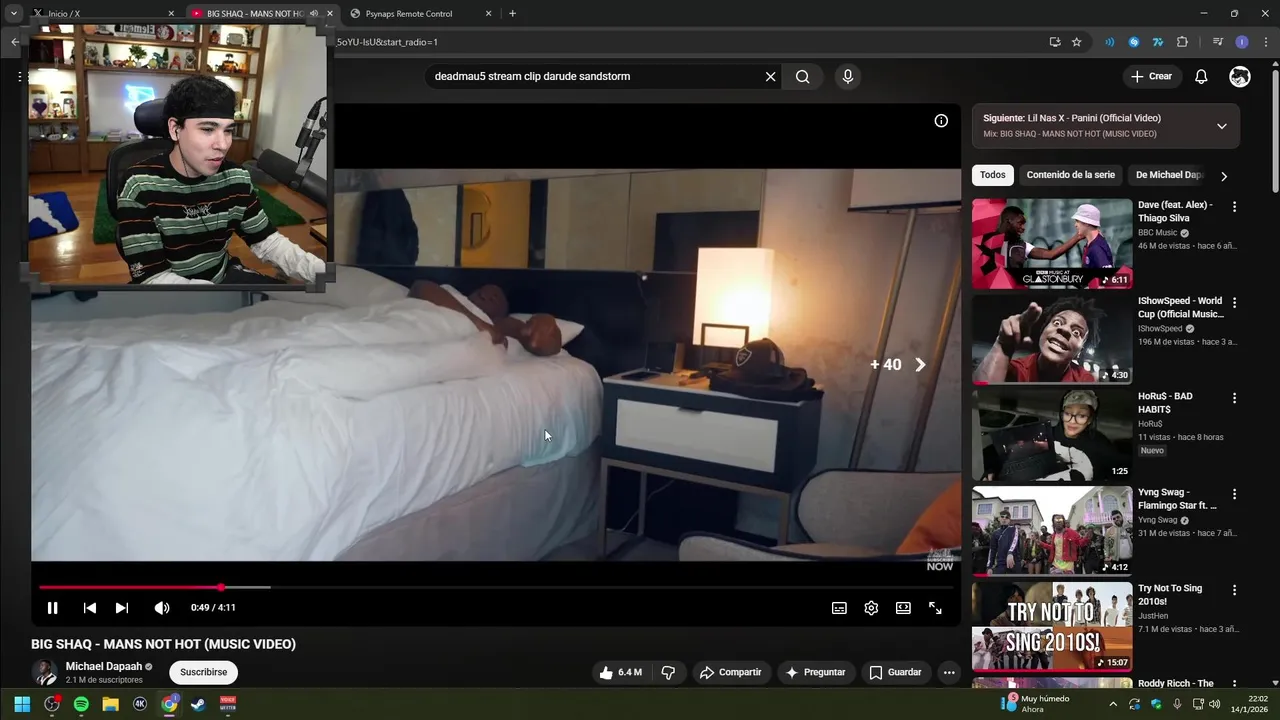Click the Preguntar button
Viewport: 1280px width, 720px height.
click(x=815, y=672)
